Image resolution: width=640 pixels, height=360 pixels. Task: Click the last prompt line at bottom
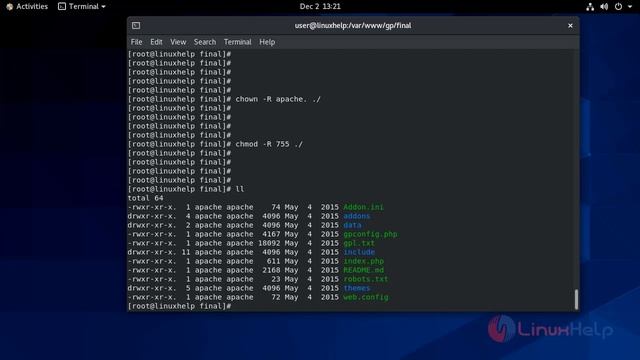click(x=180, y=306)
